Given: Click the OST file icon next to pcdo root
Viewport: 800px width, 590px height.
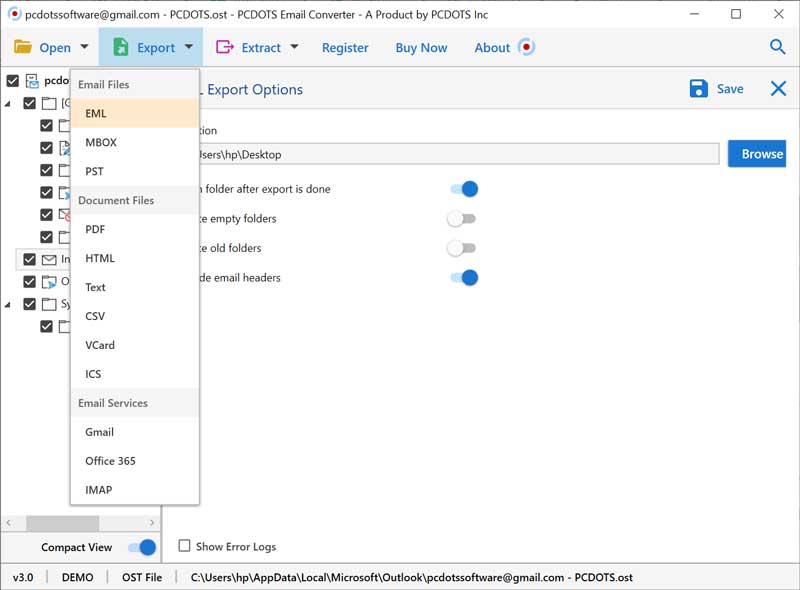Looking at the screenshot, I should pyautogui.click(x=32, y=81).
